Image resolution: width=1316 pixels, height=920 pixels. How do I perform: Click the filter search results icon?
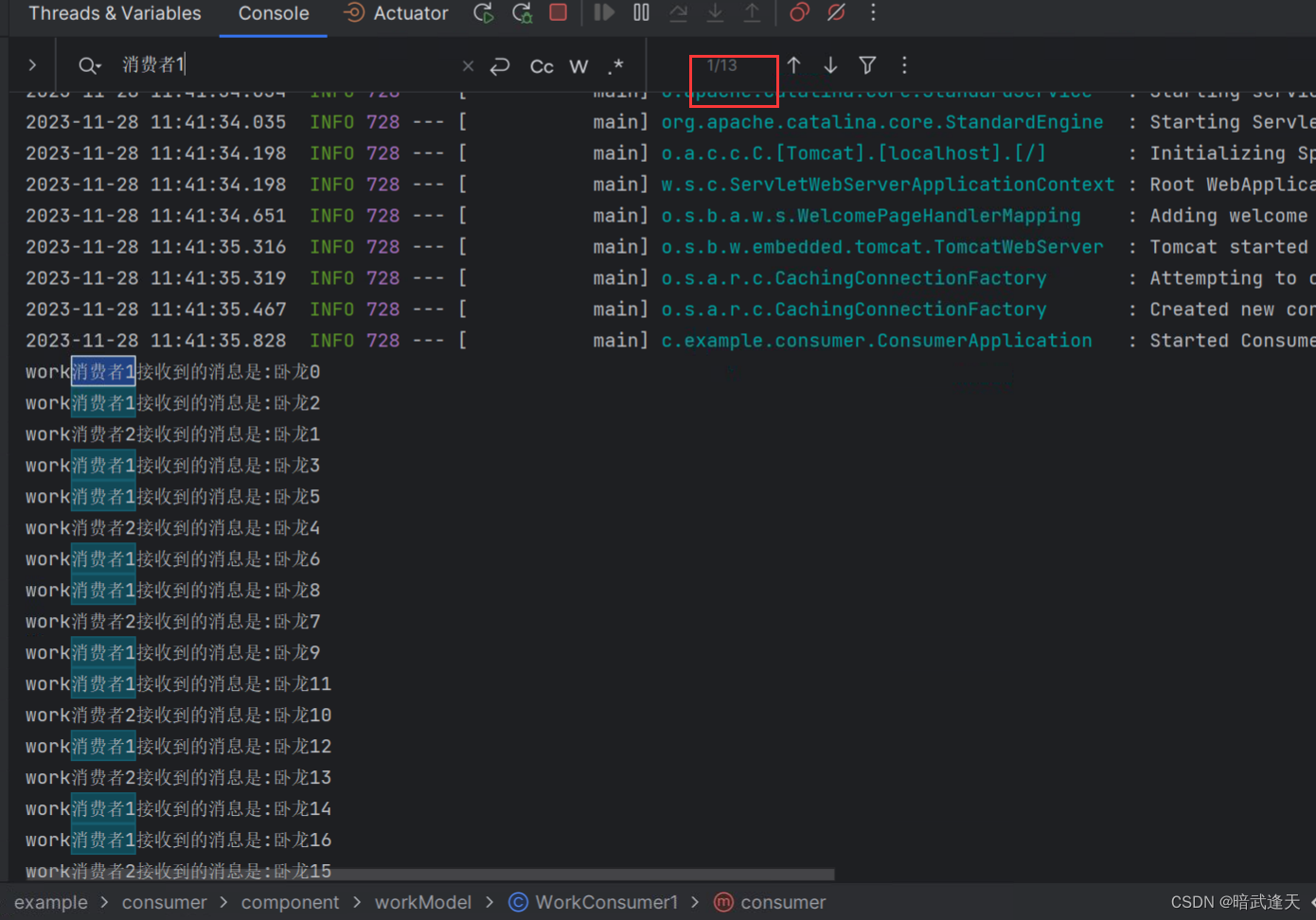pos(867,65)
